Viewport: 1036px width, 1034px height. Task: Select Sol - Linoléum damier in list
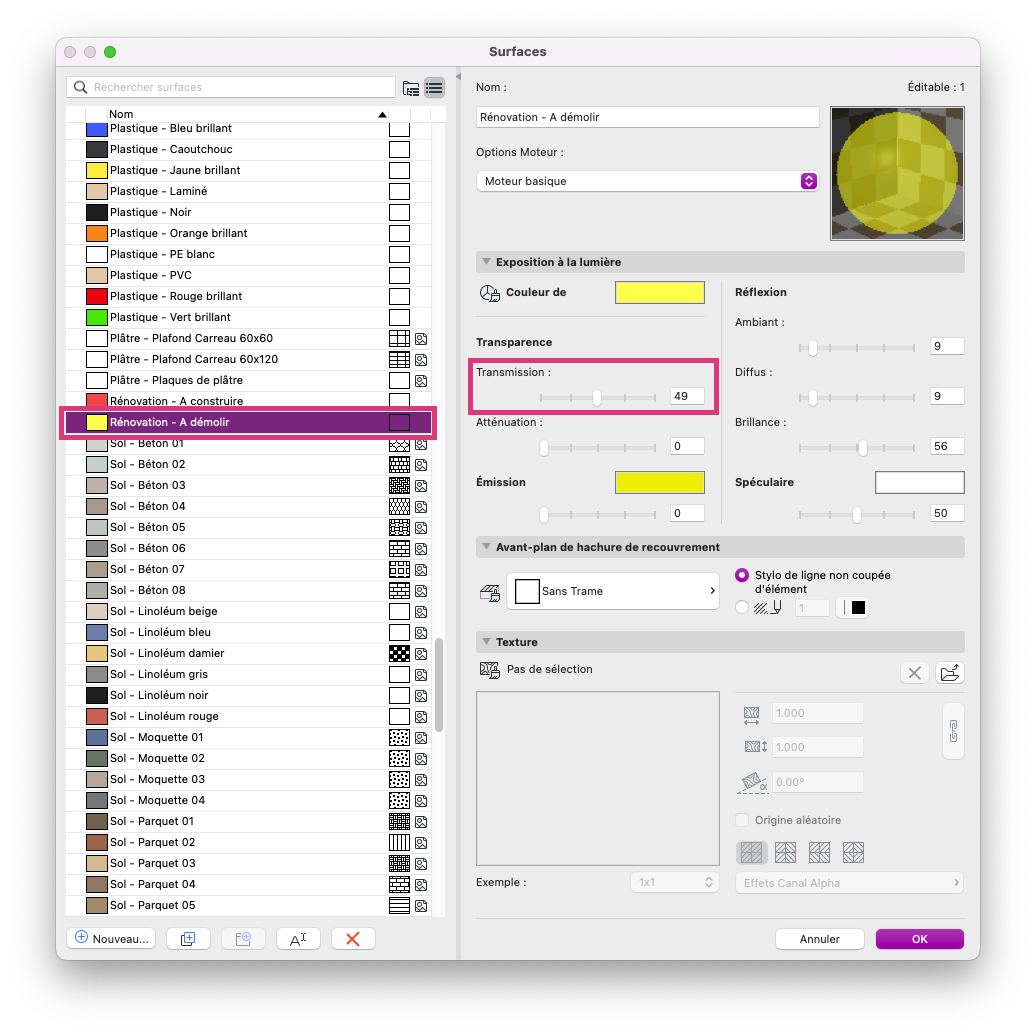[x=249, y=653]
